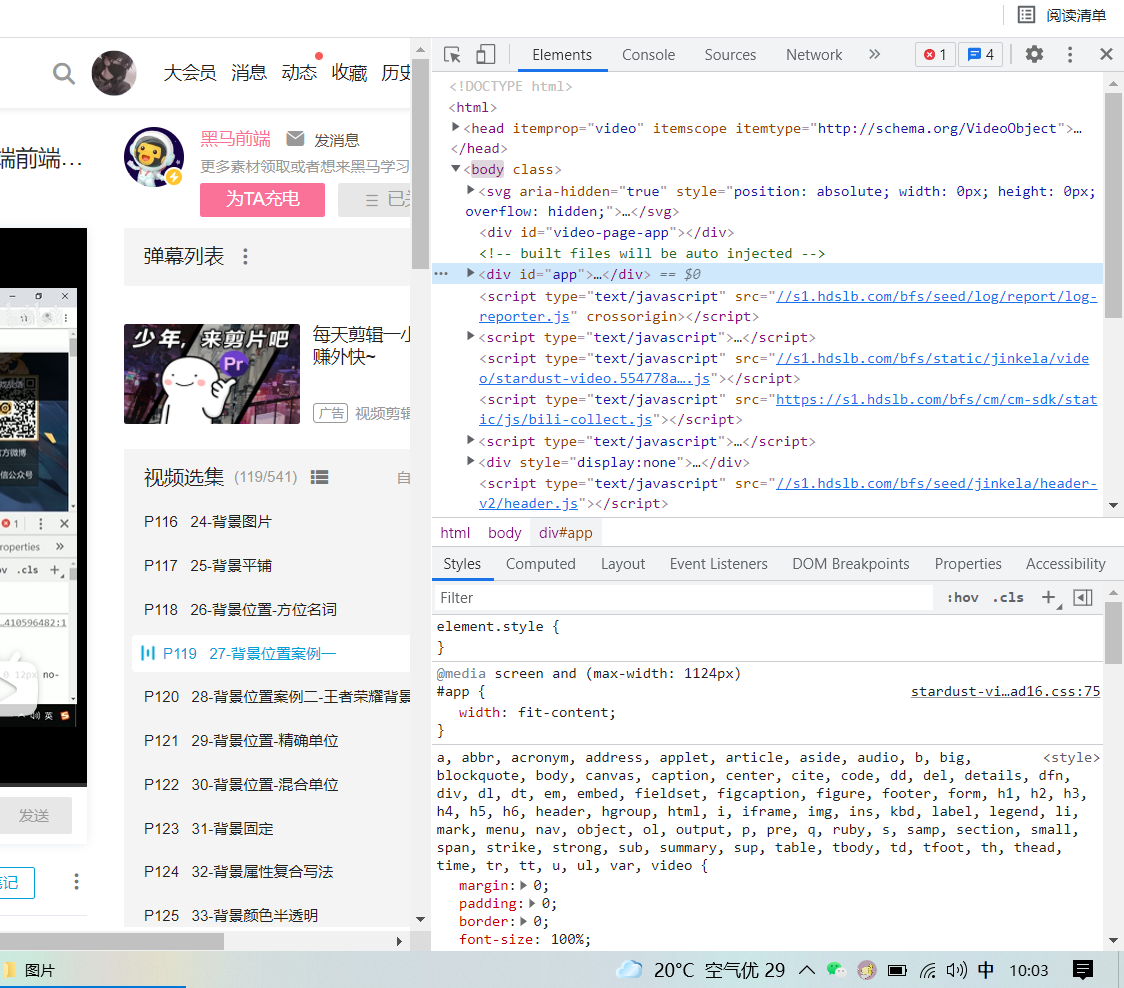Show hidden tray icons caret
The width and height of the screenshot is (1124, 988).
(806, 970)
